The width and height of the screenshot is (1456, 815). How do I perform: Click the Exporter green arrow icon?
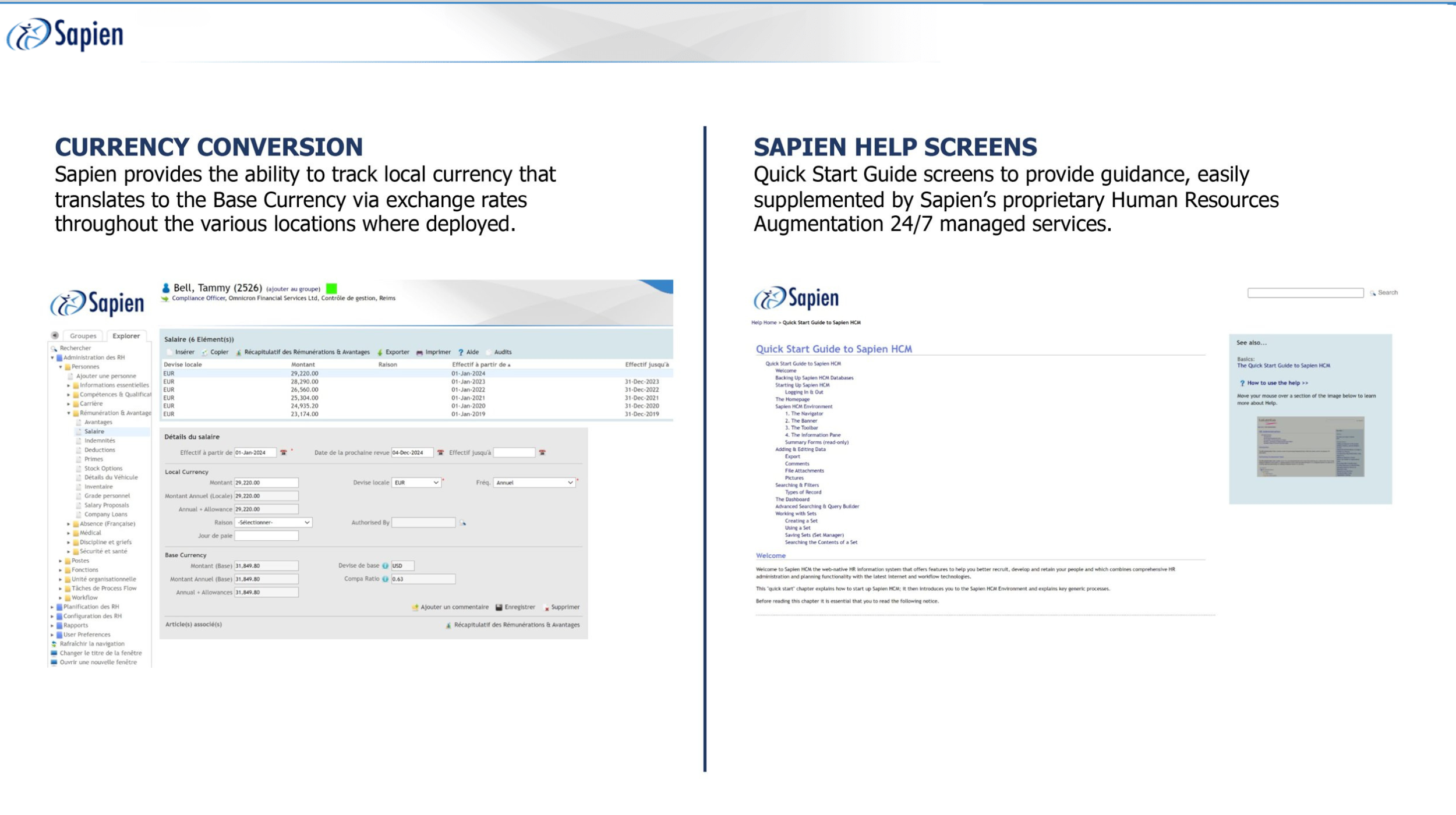pos(380,352)
